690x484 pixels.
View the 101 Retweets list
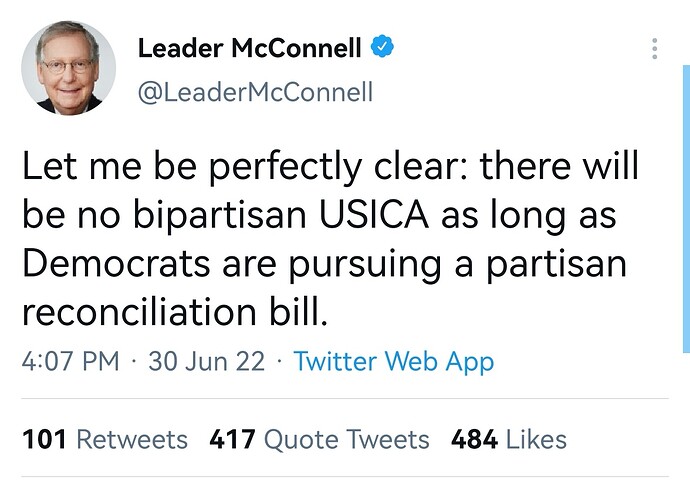(x=105, y=440)
